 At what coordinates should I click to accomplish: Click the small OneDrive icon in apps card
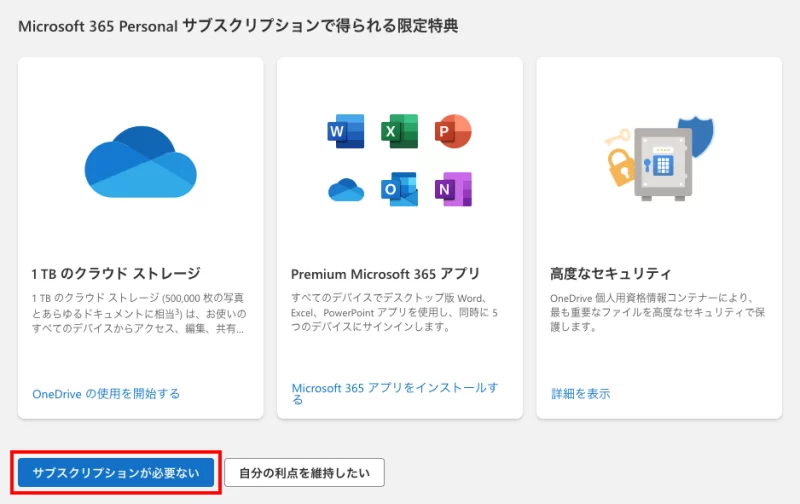[345, 188]
